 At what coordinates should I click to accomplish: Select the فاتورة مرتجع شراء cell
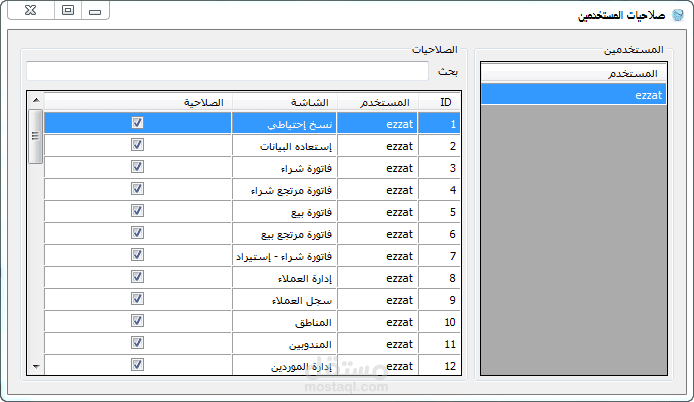[x=284, y=189]
